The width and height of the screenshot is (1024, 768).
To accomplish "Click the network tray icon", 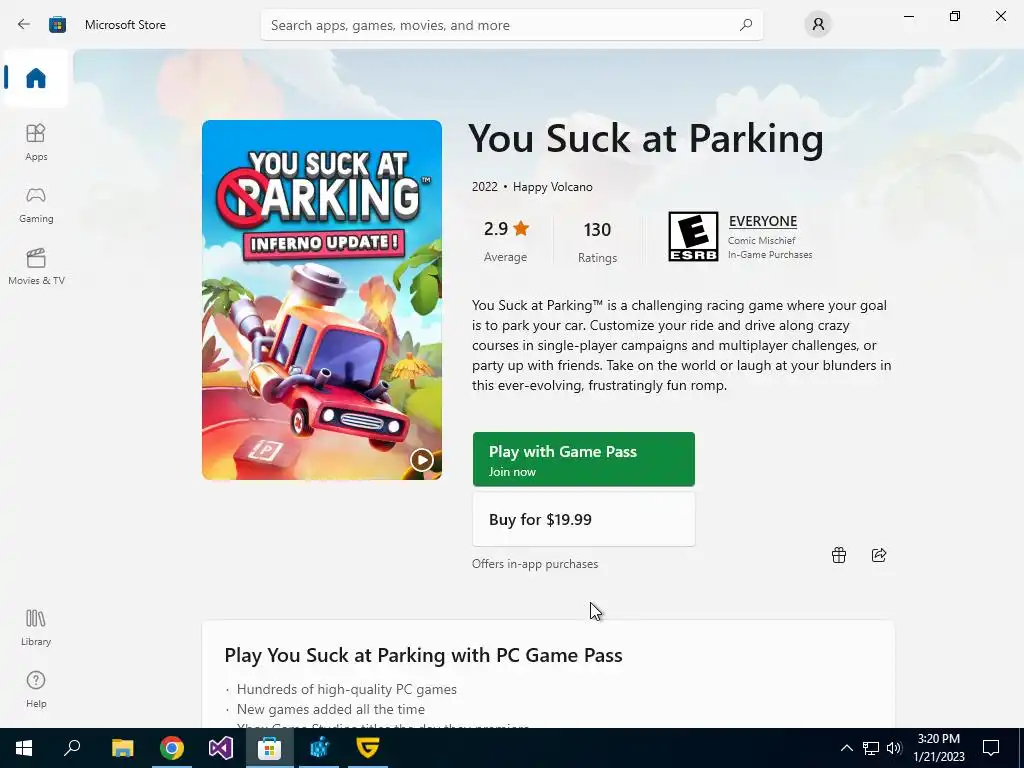I will pyautogui.click(x=871, y=748).
